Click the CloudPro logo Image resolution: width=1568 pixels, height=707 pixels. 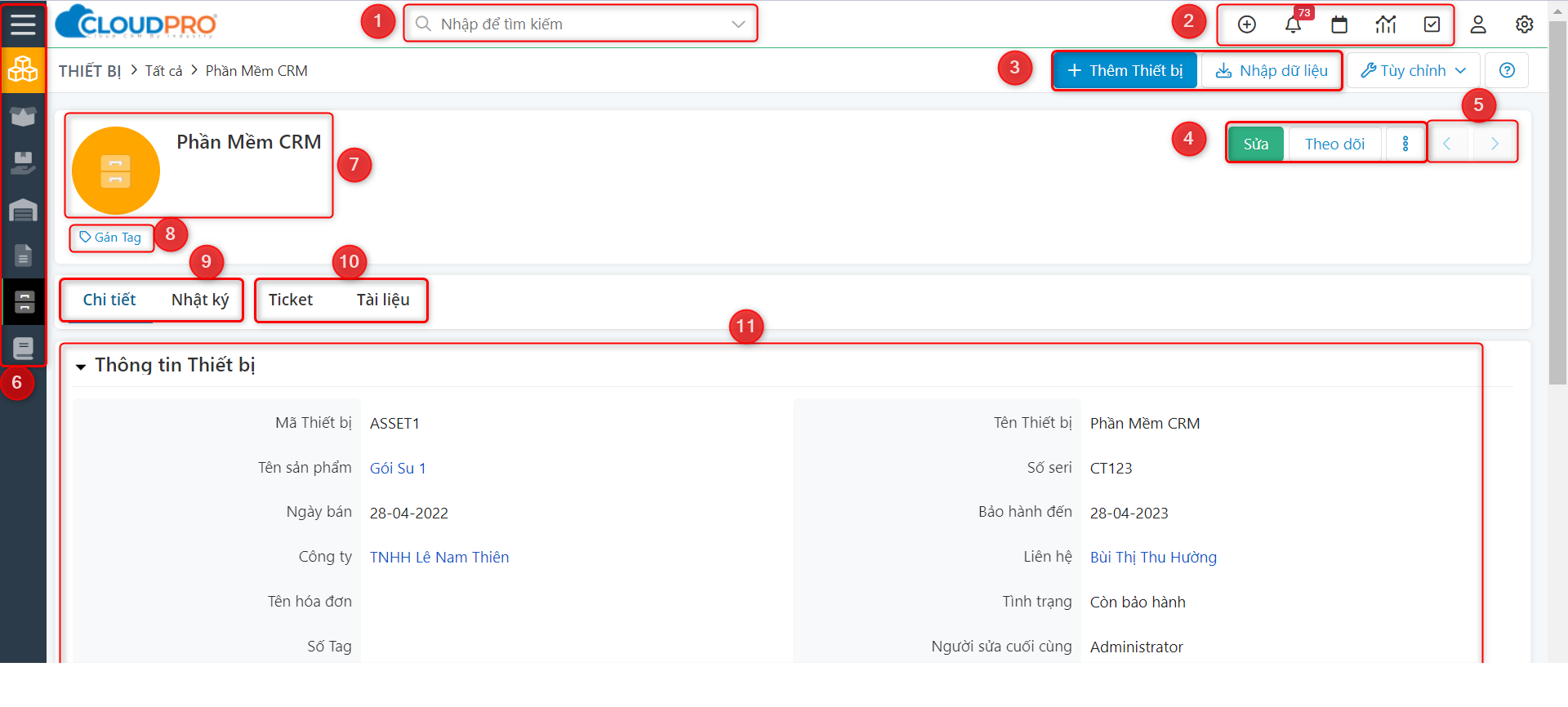pyautogui.click(x=136, y=22)
